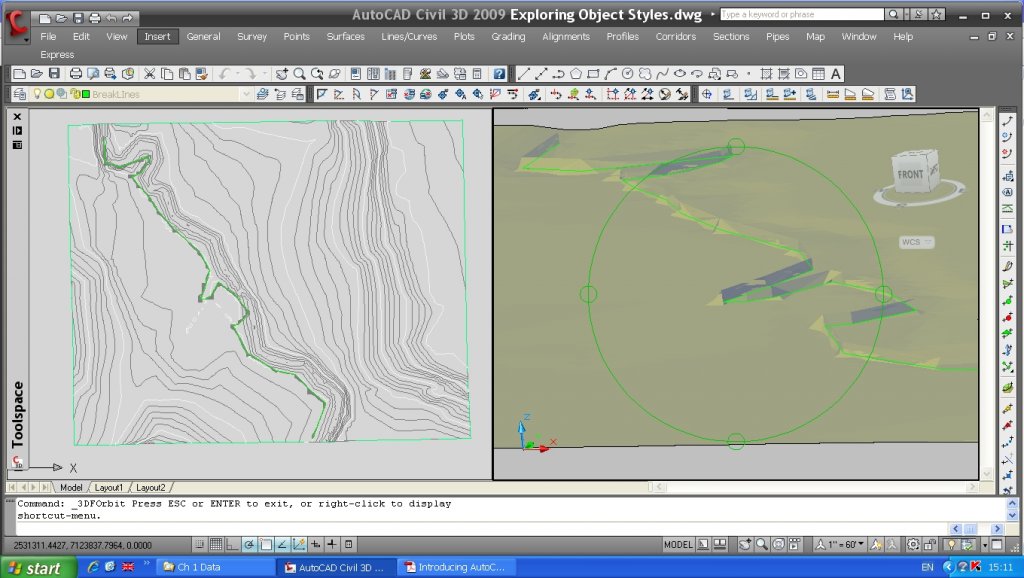Toggle Snap Mode in status bar
The image size is (1024, 578).
(x=200, y=545)
